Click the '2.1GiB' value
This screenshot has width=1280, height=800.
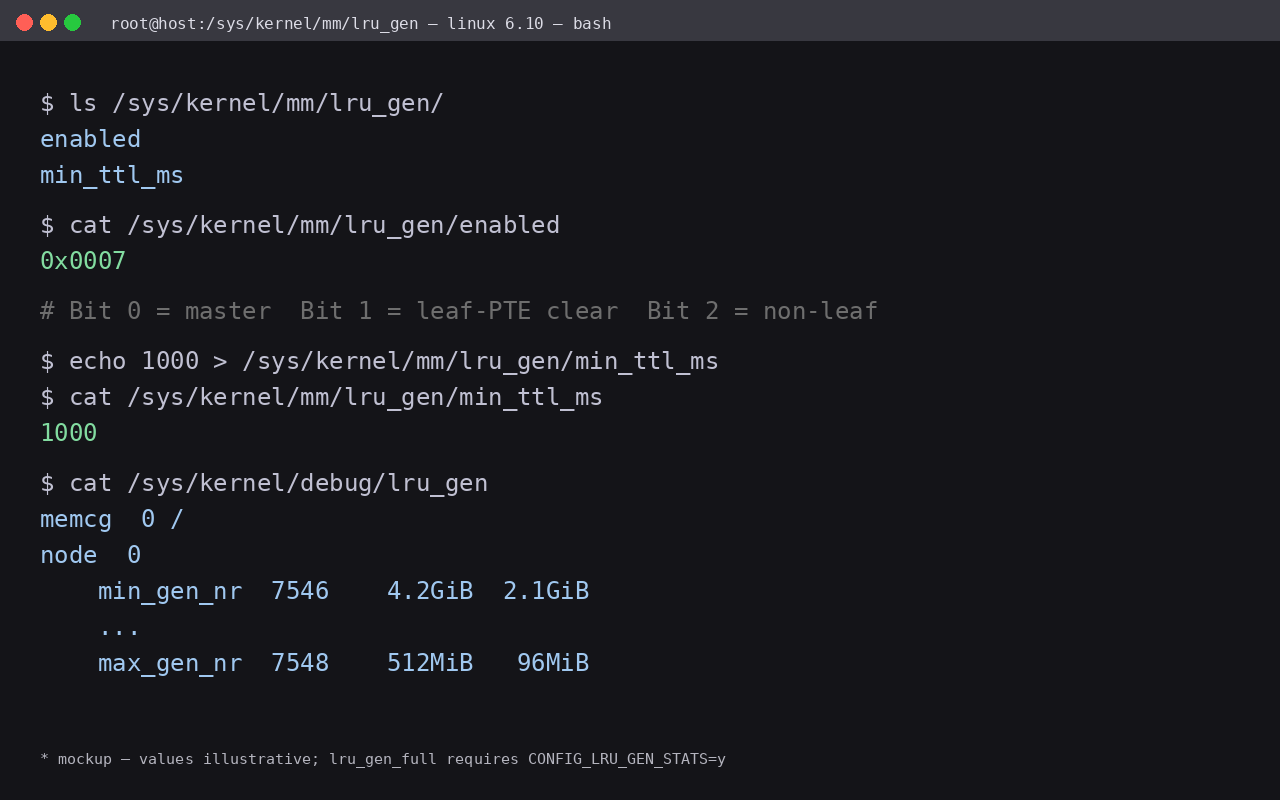pyautogui.click(x=546, y=591)
